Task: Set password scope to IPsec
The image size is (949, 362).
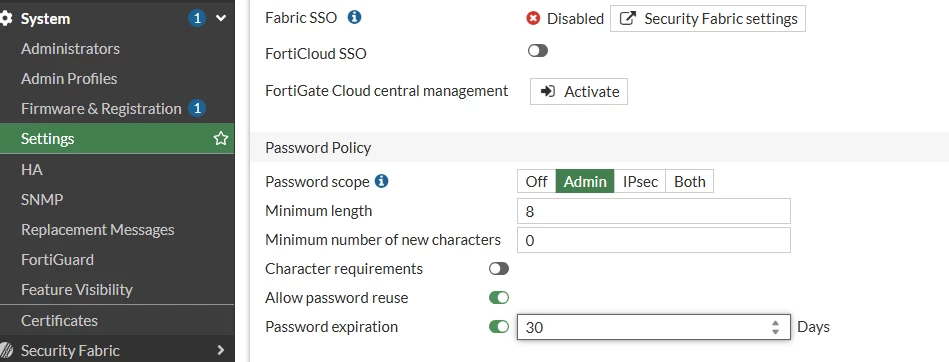Action: (640, 182)
